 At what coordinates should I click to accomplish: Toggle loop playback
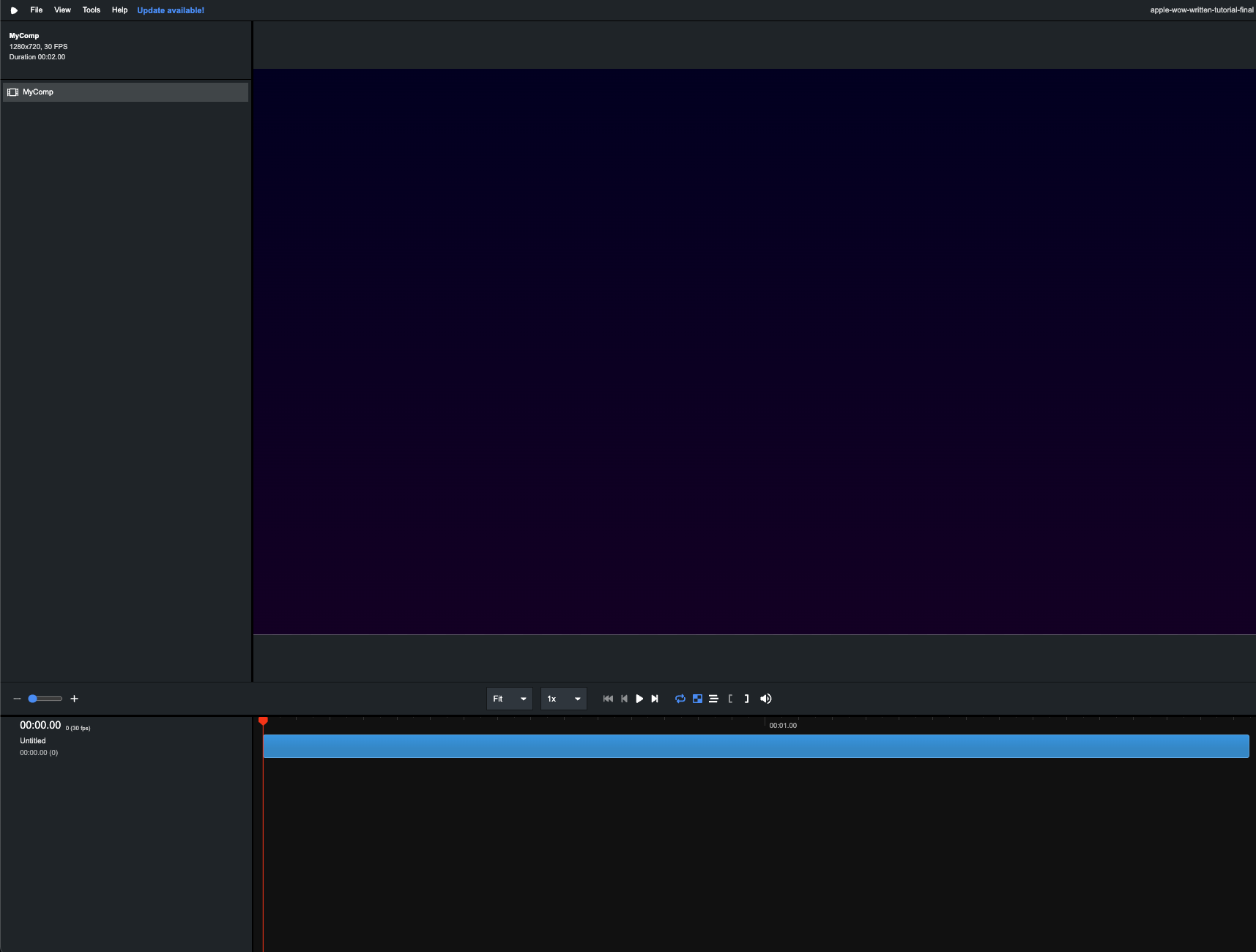coord(680,699)
